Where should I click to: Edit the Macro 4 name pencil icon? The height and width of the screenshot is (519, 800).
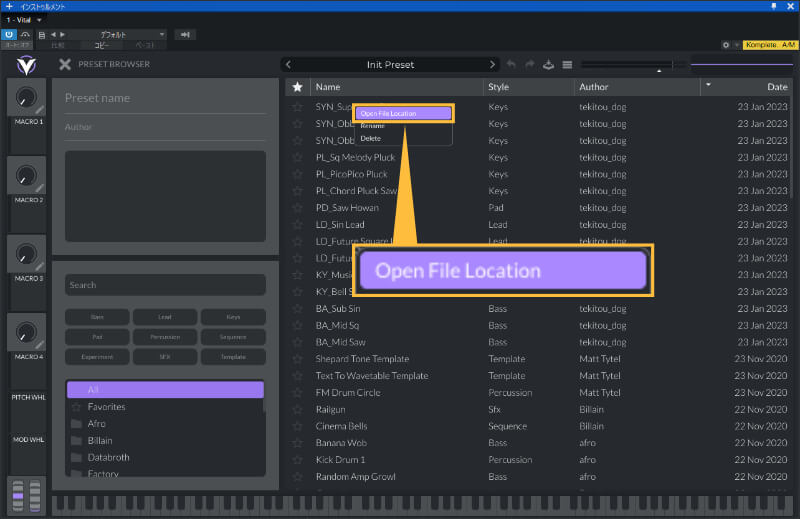pos(40,345)
